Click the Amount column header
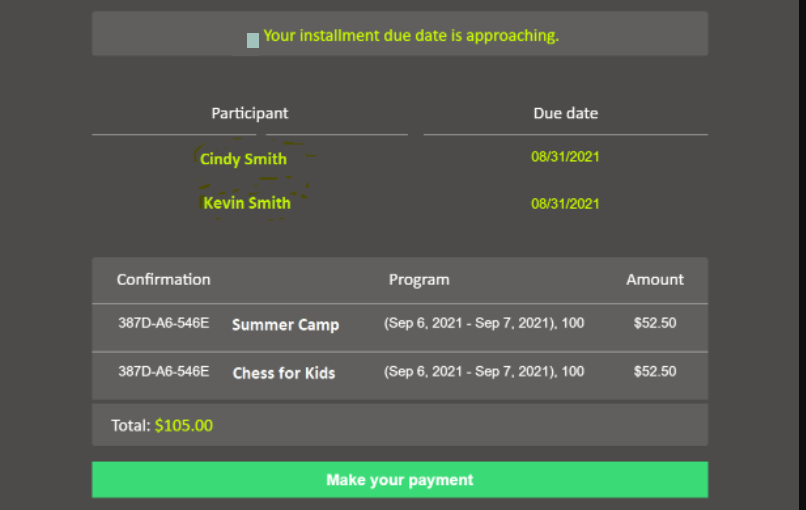This screenshot has width=806, height=510. (x=655, y=279)
